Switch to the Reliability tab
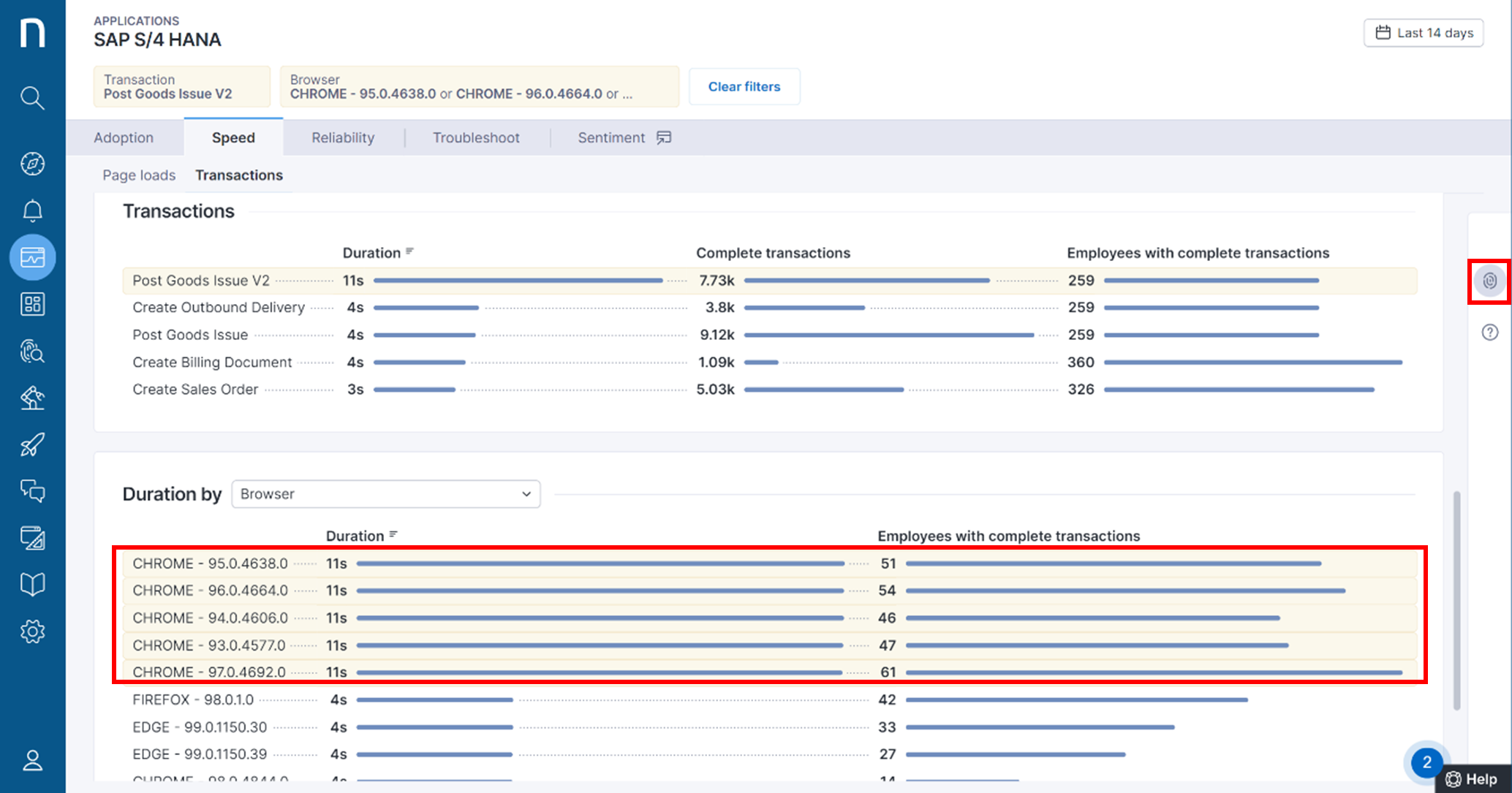The image size is (1512, 793). 343,137
